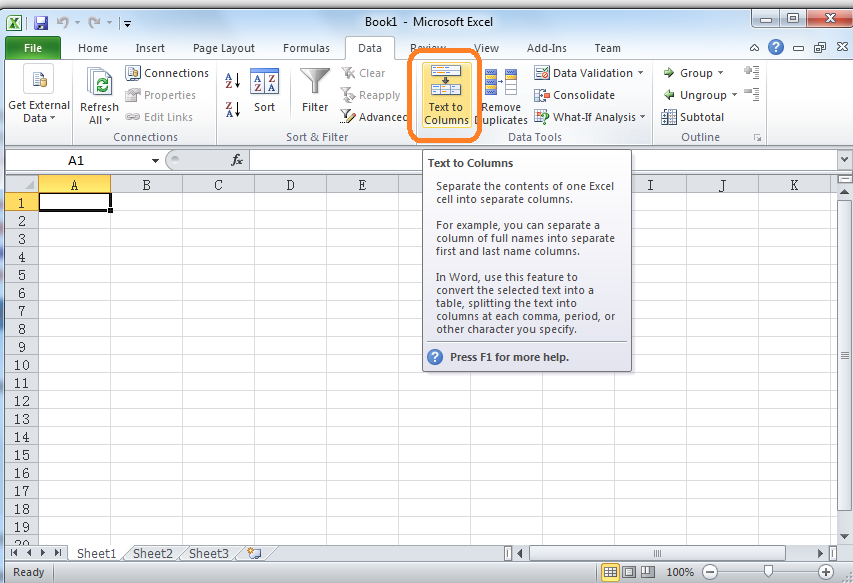Expand Data Validation dropdown arrow
The width and height of the screenshot is (853, 583).
[640, 73]
